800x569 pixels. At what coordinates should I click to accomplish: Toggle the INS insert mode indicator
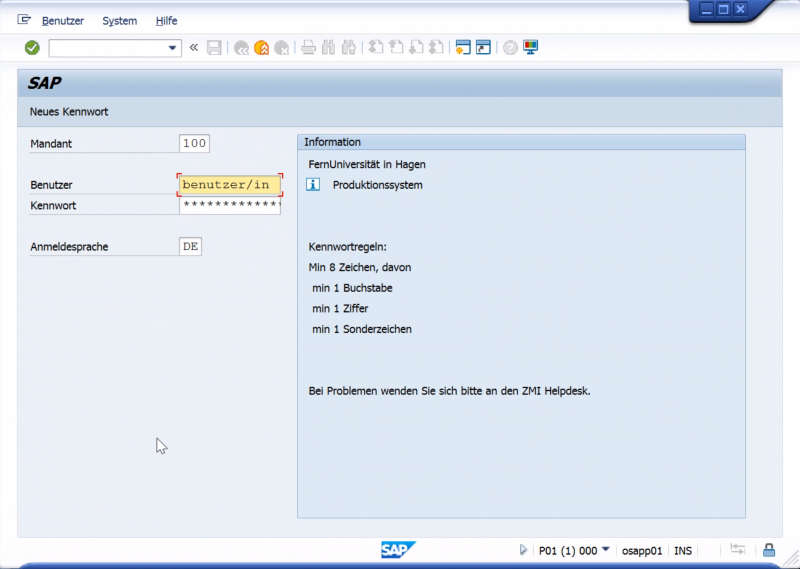pyautogui.click(x=683, y=551)
